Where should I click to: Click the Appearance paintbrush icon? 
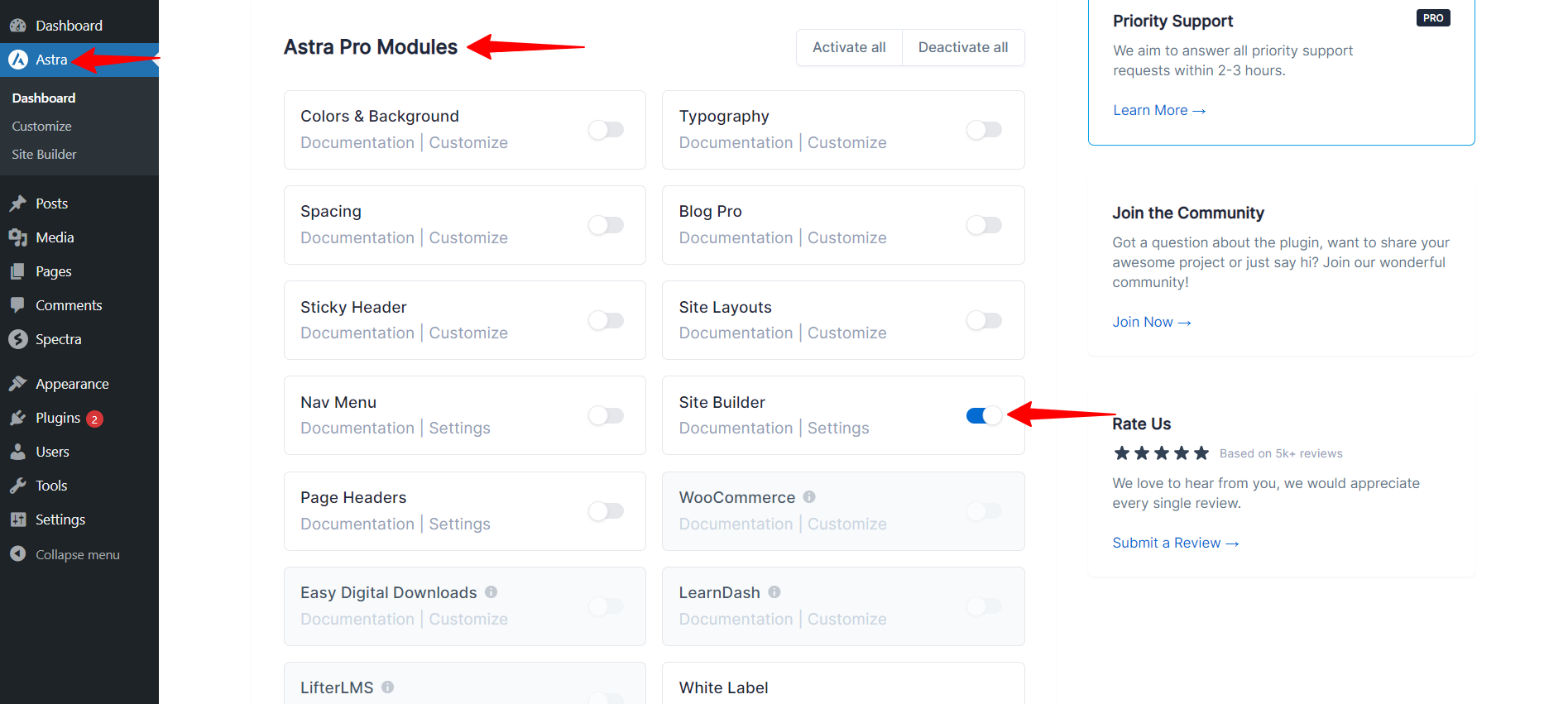click(x=20, y=383)
